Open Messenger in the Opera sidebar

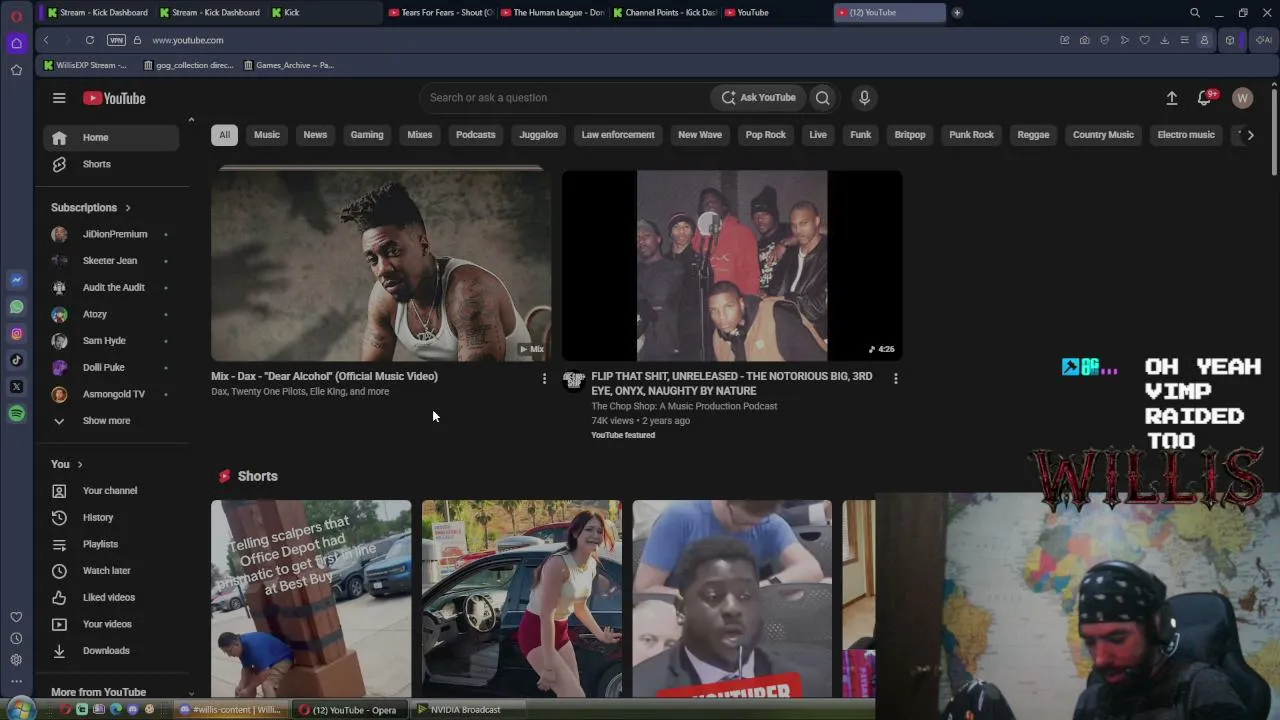point(16,280)
